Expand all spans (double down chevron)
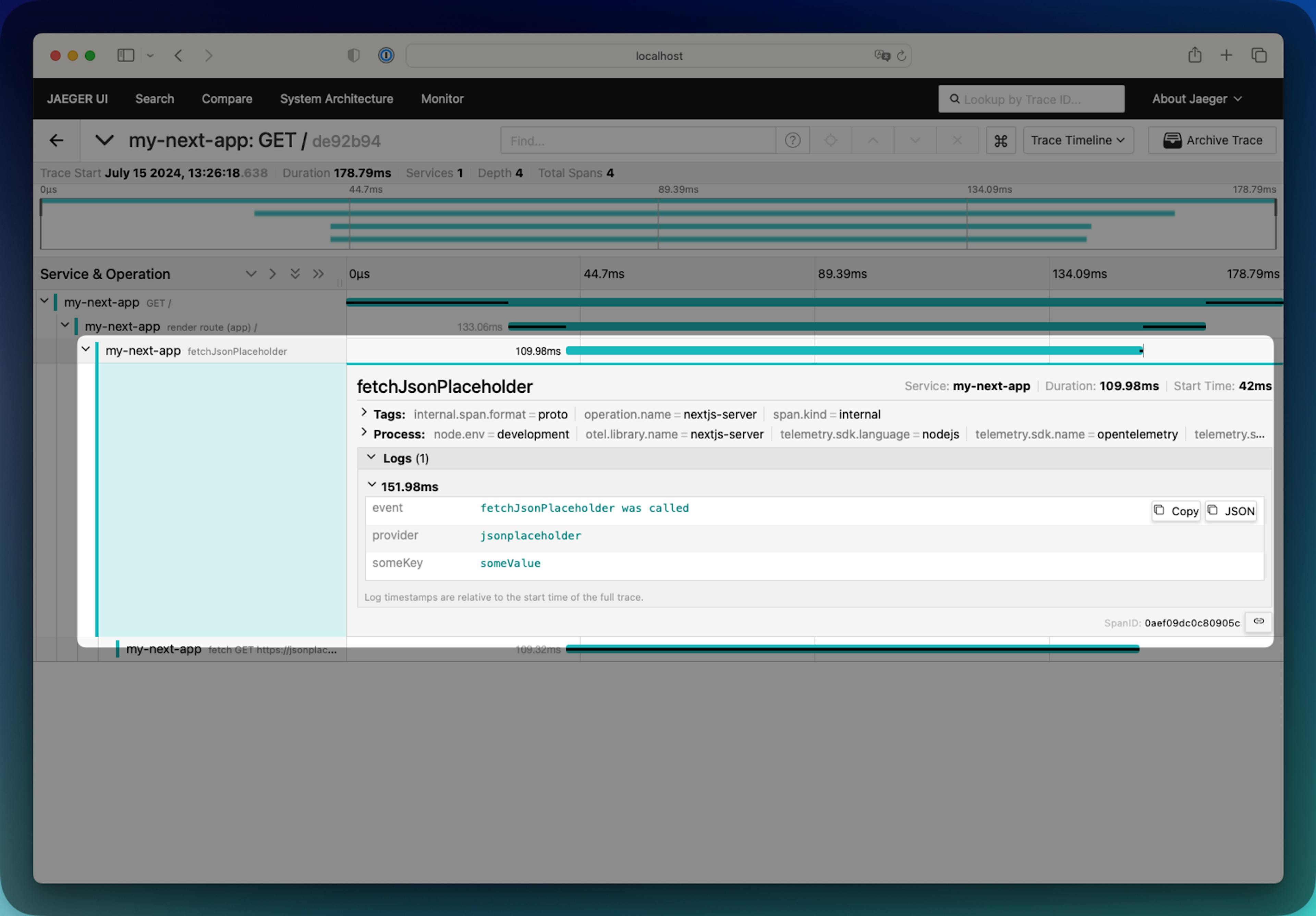Screen dimensions: 1316x916 pos(295,274)
